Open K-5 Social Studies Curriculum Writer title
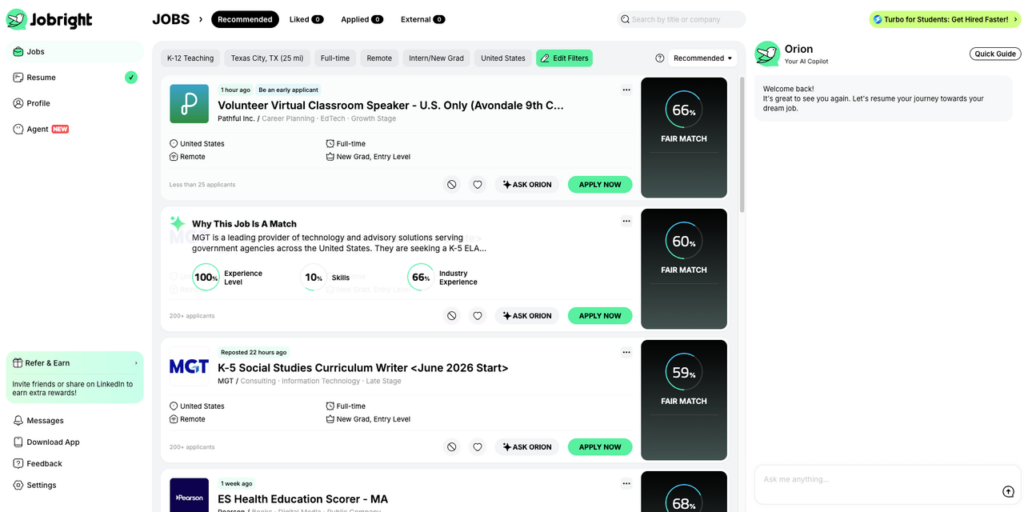The width and height of the screenshot is (1024, 512). click(362, 368)
